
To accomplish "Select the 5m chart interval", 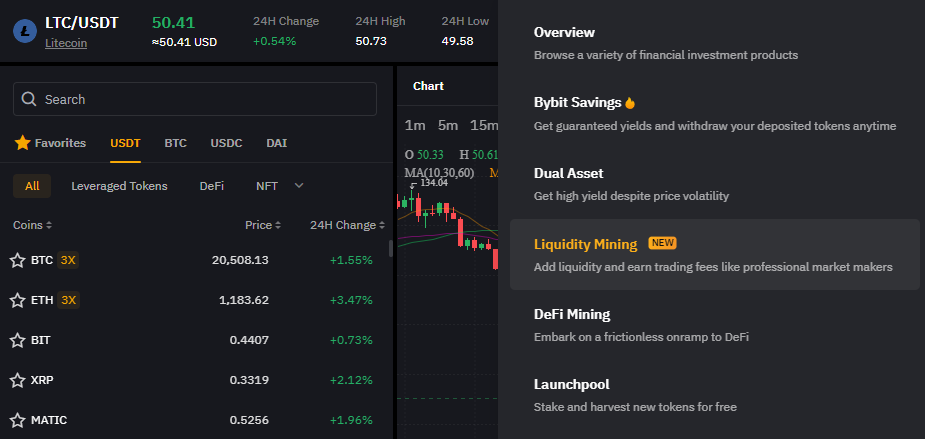I will 448,125.
